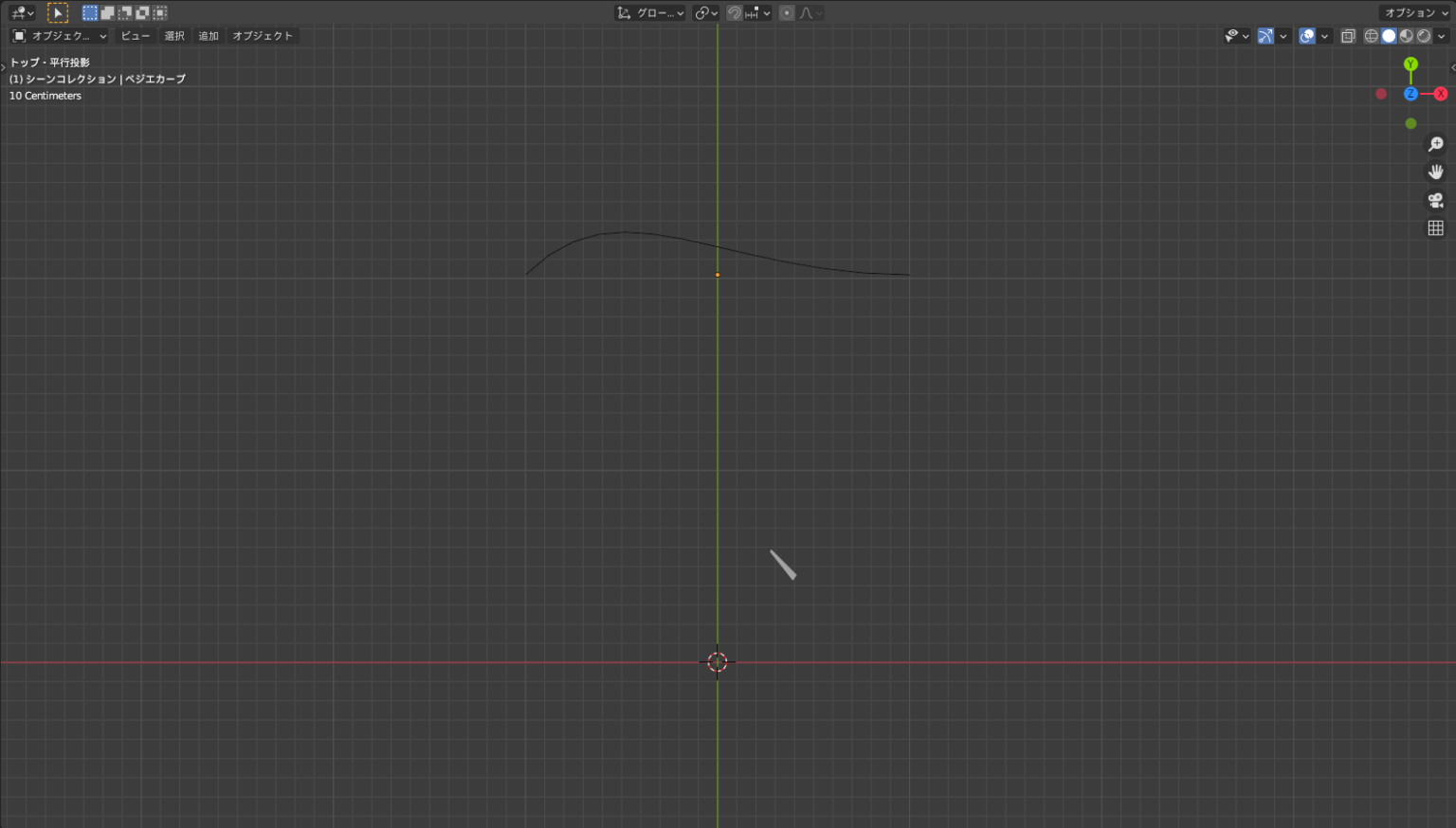Click the zoom magnifier icon in the sidebar
This screenshot has height=828, width=1456.
pyautogui.click(x=1435, y=144)
